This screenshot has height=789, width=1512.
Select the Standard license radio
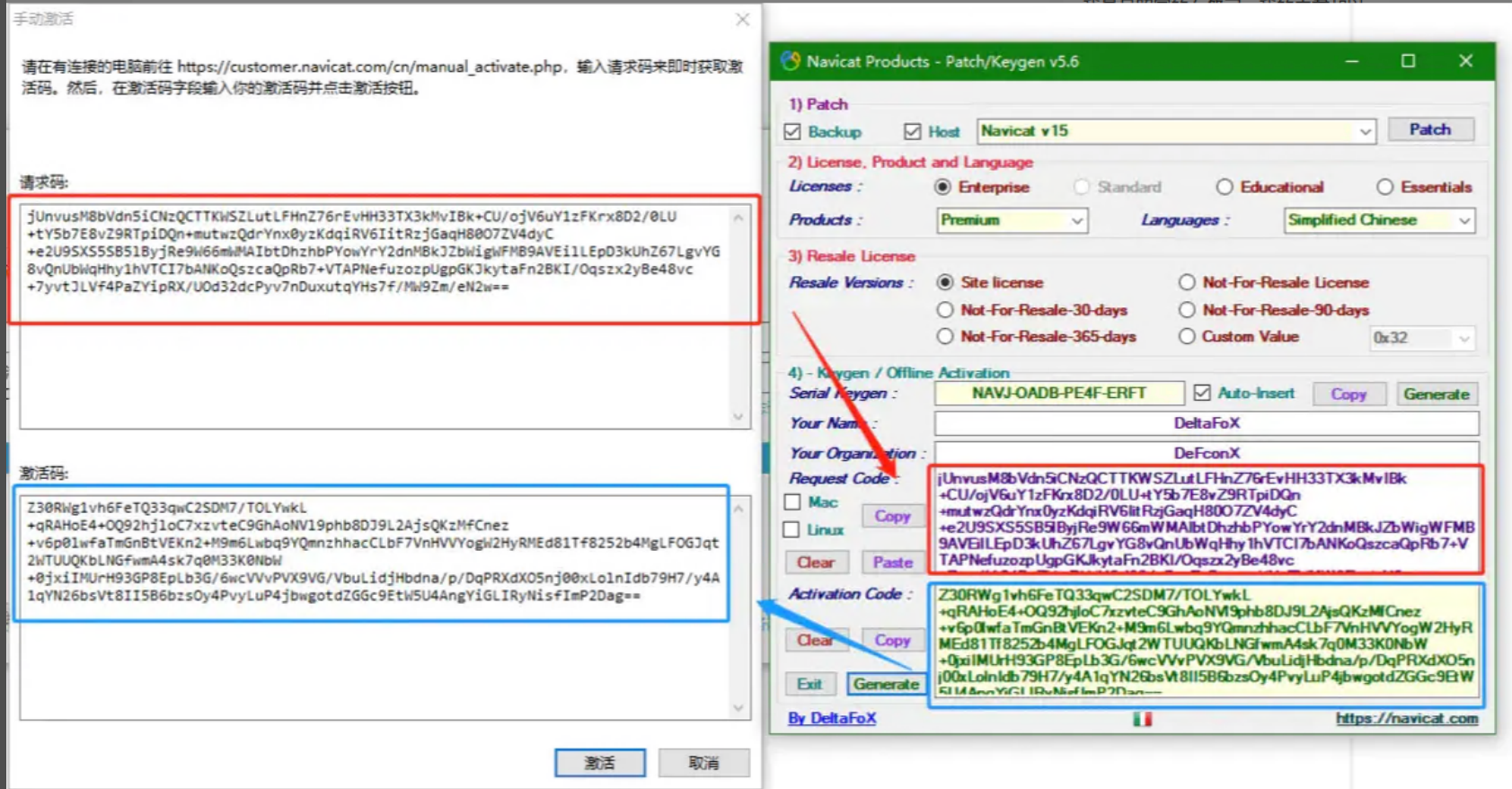pos(1082,187)
